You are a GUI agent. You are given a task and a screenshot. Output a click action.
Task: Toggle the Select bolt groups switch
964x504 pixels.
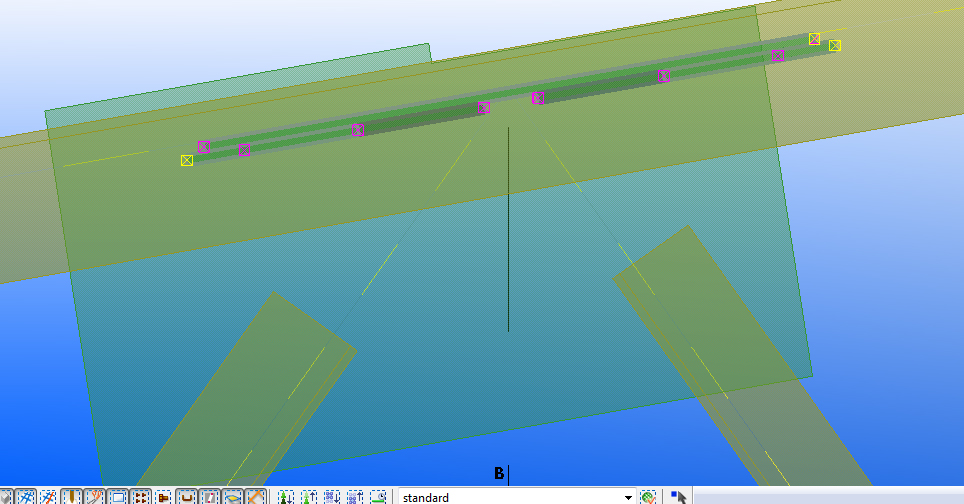click(141, 497)
